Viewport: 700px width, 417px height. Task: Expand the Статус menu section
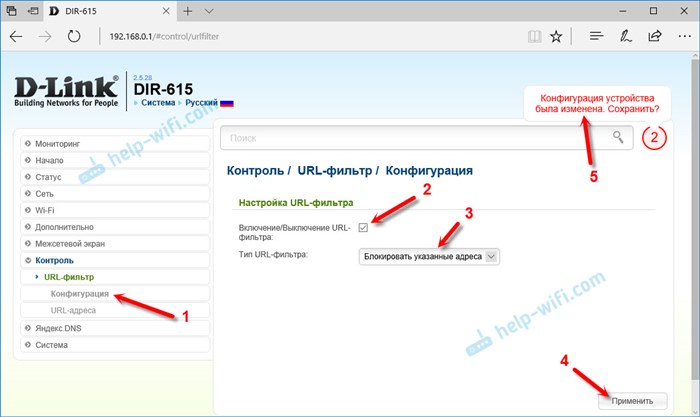(115, 177)
